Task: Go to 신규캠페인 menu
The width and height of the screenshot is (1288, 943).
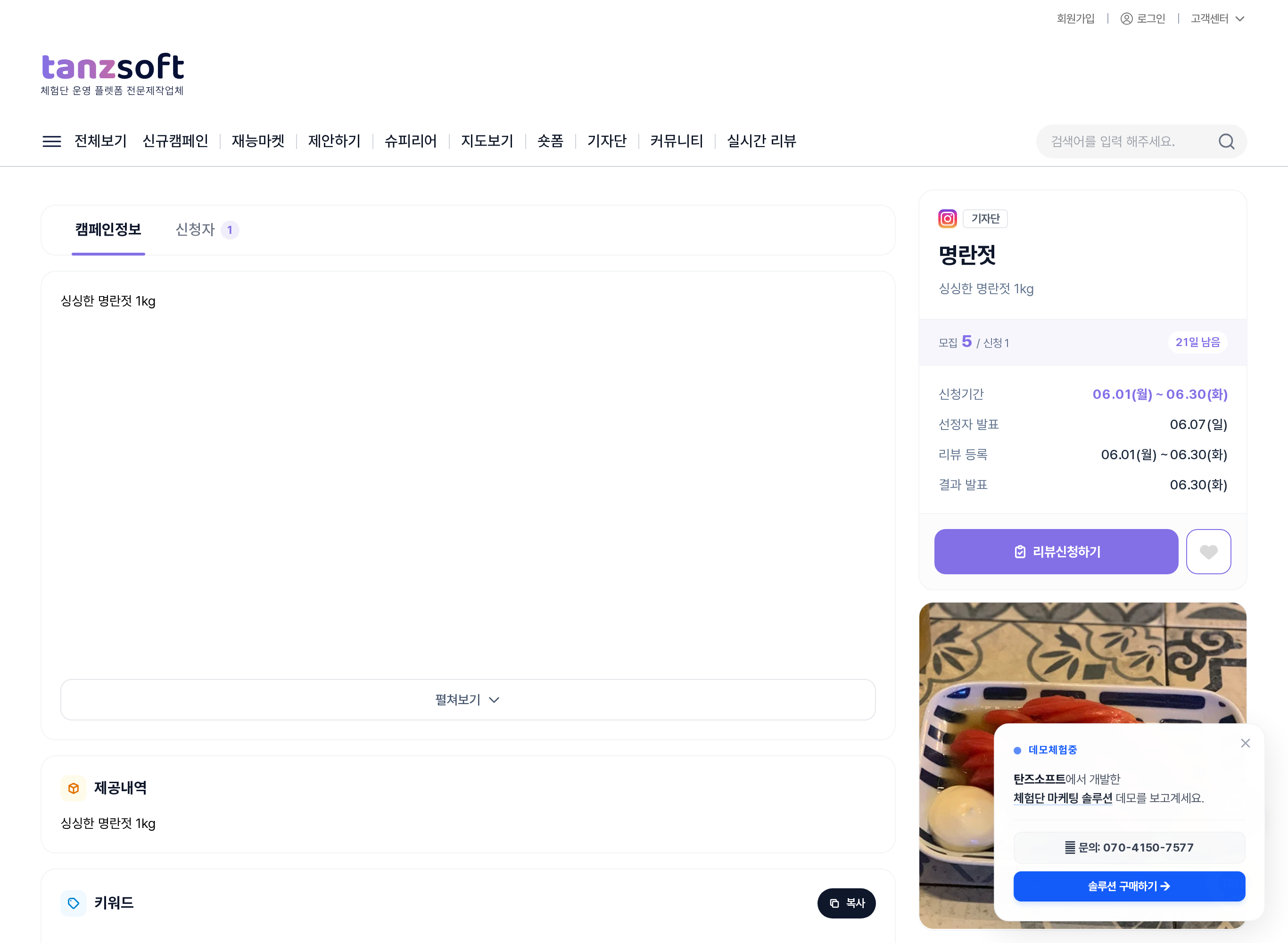Action: [175, 141]
